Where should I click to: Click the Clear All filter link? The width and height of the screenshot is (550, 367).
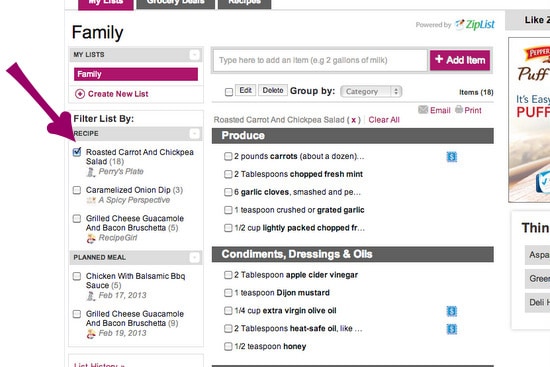coord(384,120)
